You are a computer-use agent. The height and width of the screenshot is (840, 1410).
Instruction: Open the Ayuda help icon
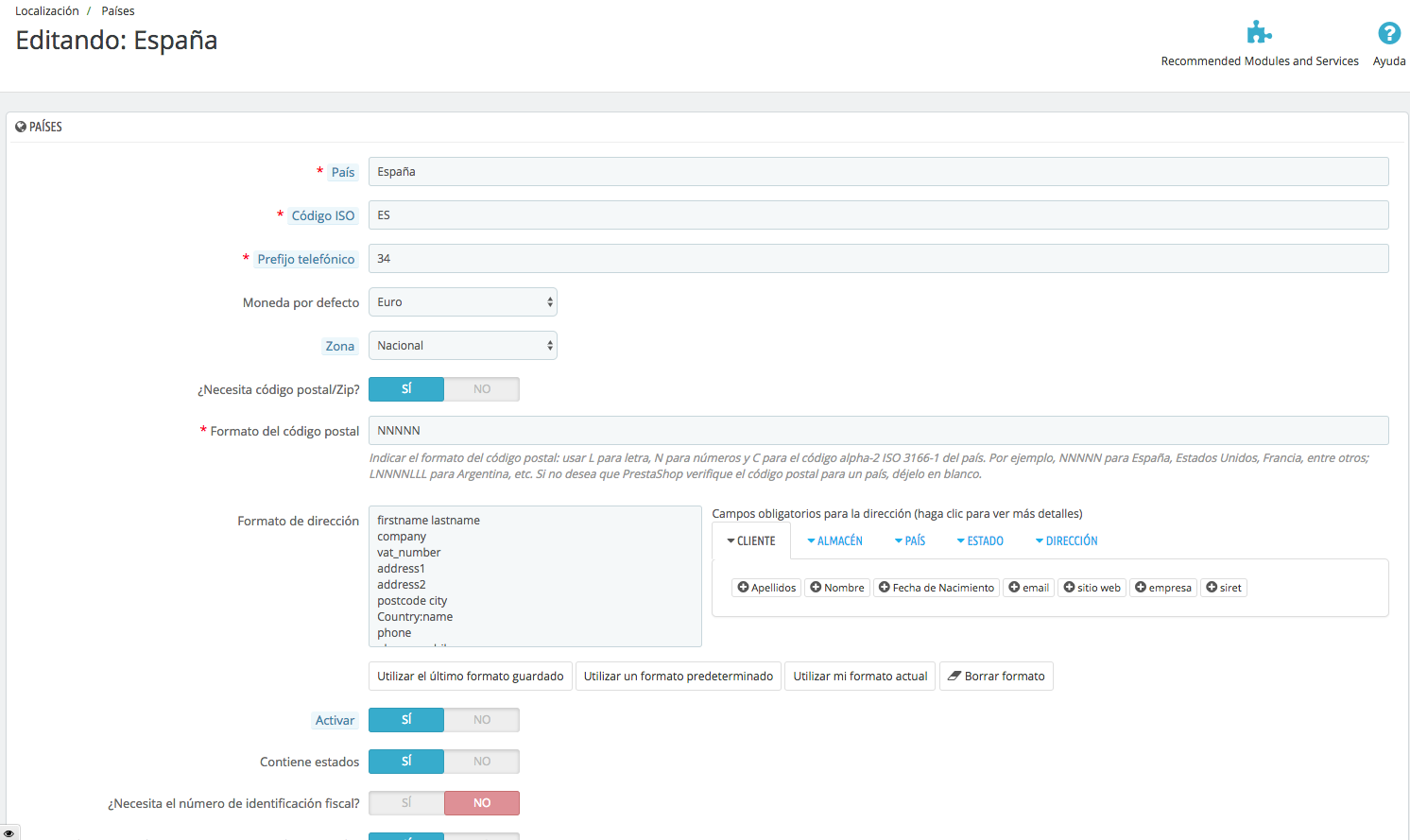coord(1388,33)
